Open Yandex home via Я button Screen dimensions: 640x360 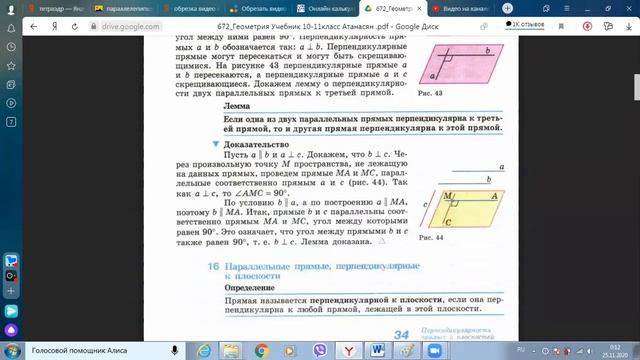(x=54, y=27)
